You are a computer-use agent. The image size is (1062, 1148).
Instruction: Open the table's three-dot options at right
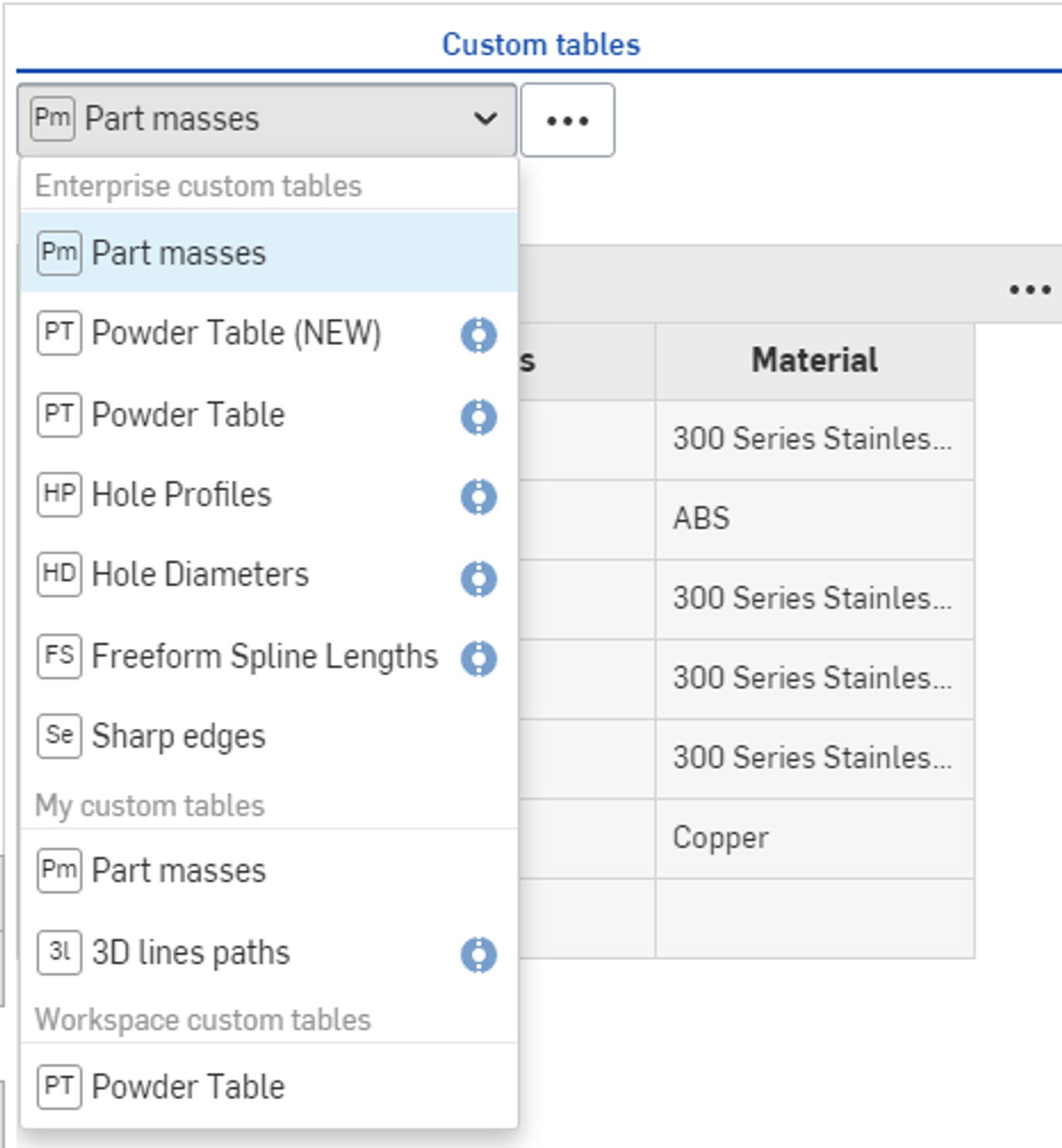[x=1029, y=289]
